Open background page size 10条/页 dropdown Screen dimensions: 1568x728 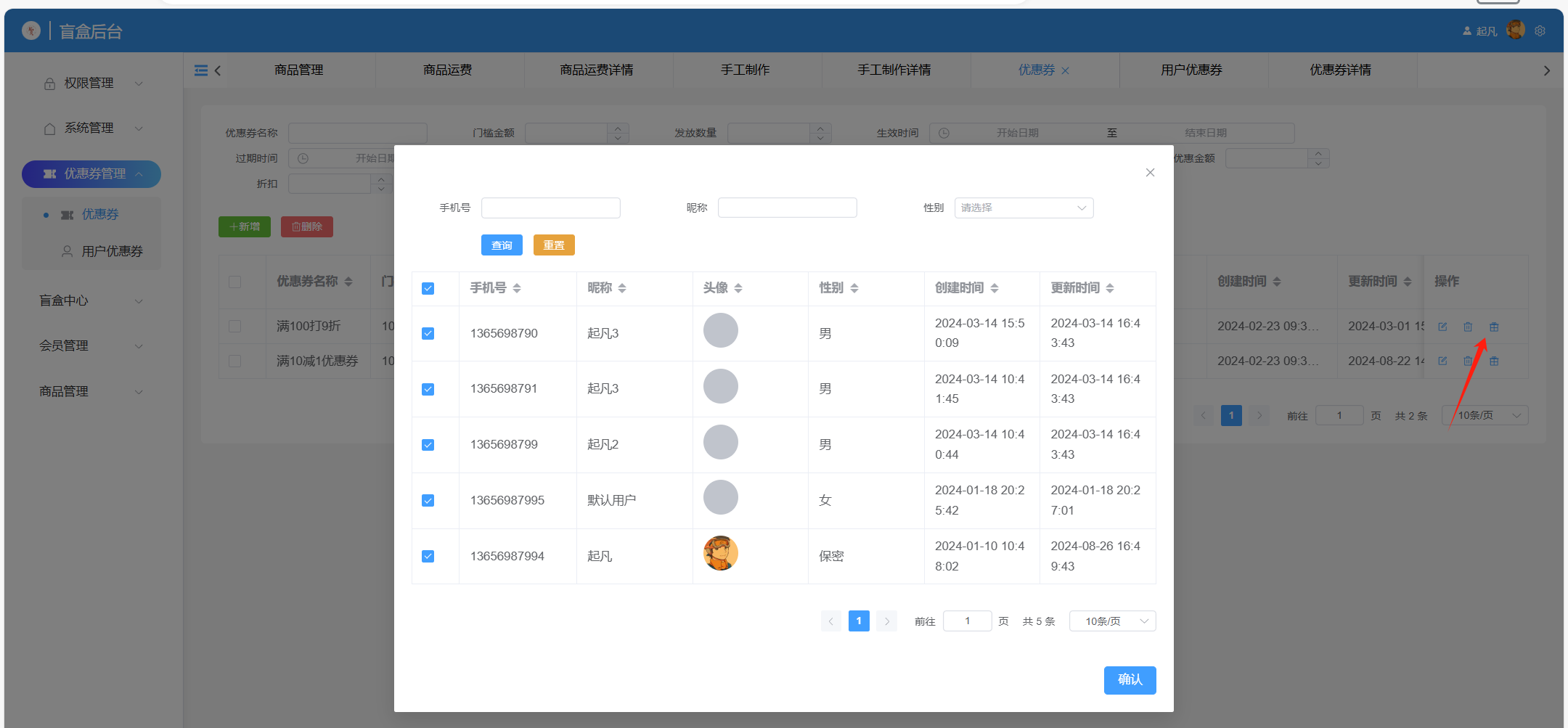point(1486,415)
